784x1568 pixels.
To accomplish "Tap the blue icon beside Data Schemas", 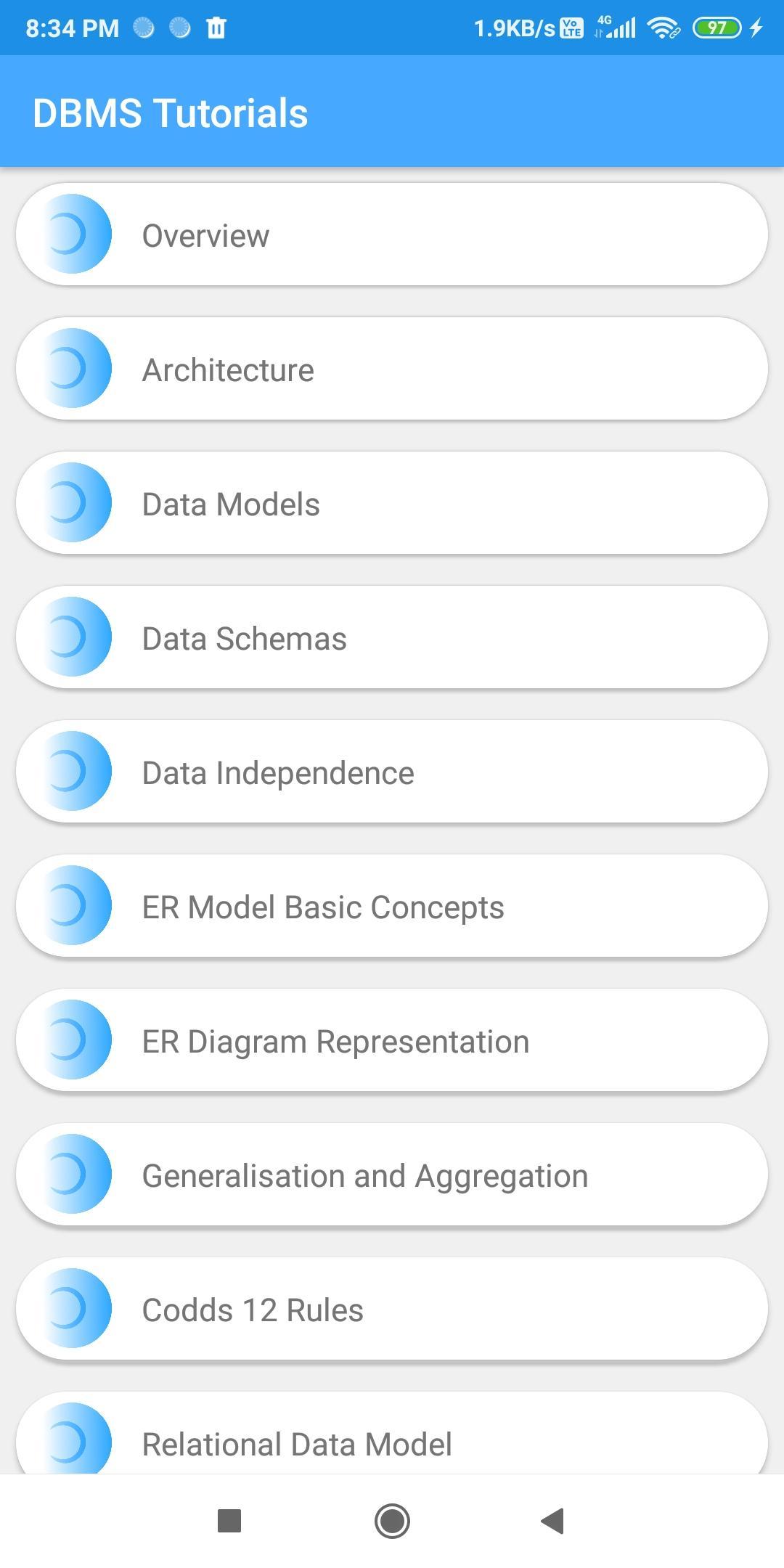I will point(73,637).
